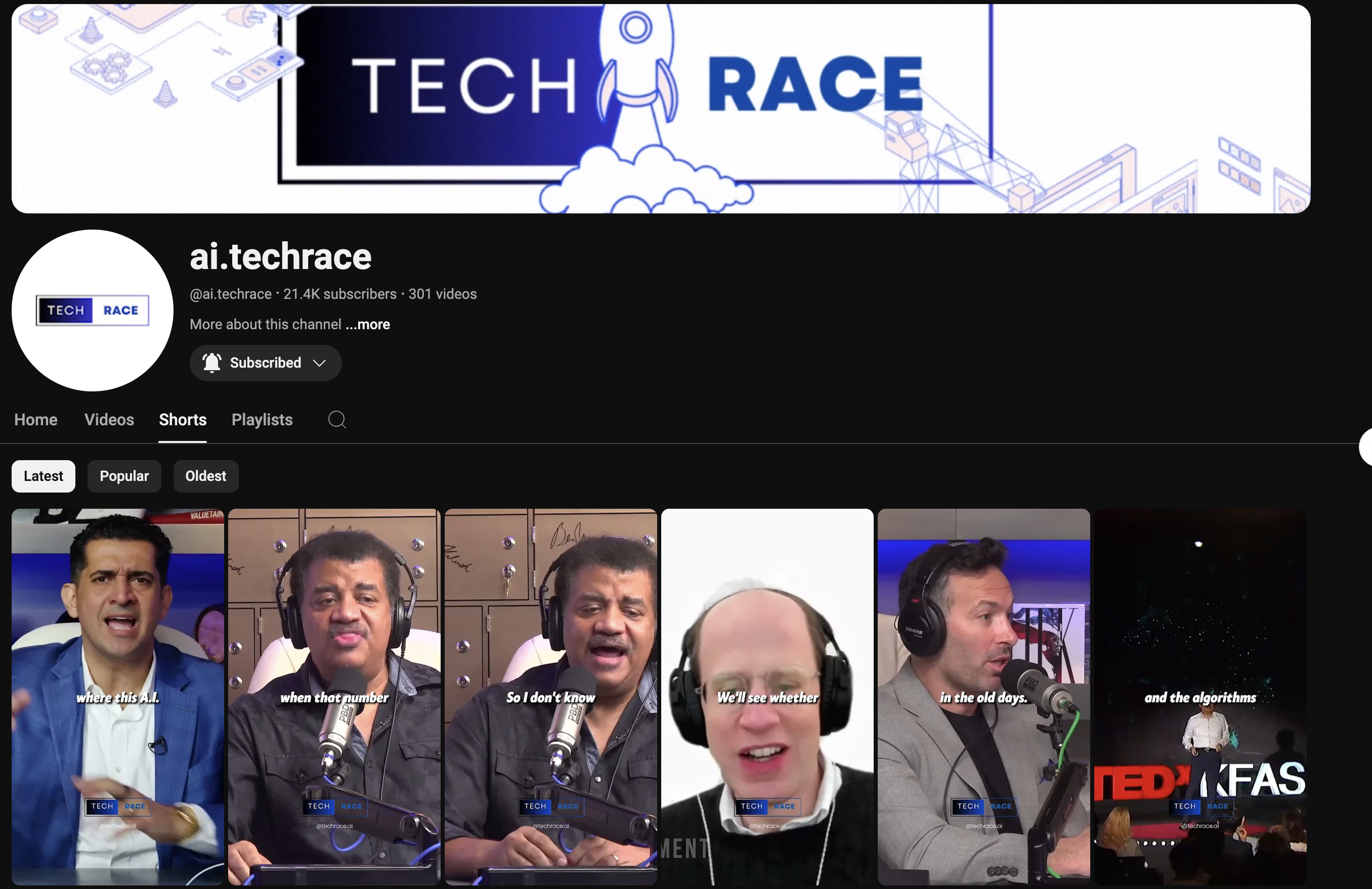Expand channel description with ...more
Viewport: 1372px width, 889px height.
(x=368, y=324)
